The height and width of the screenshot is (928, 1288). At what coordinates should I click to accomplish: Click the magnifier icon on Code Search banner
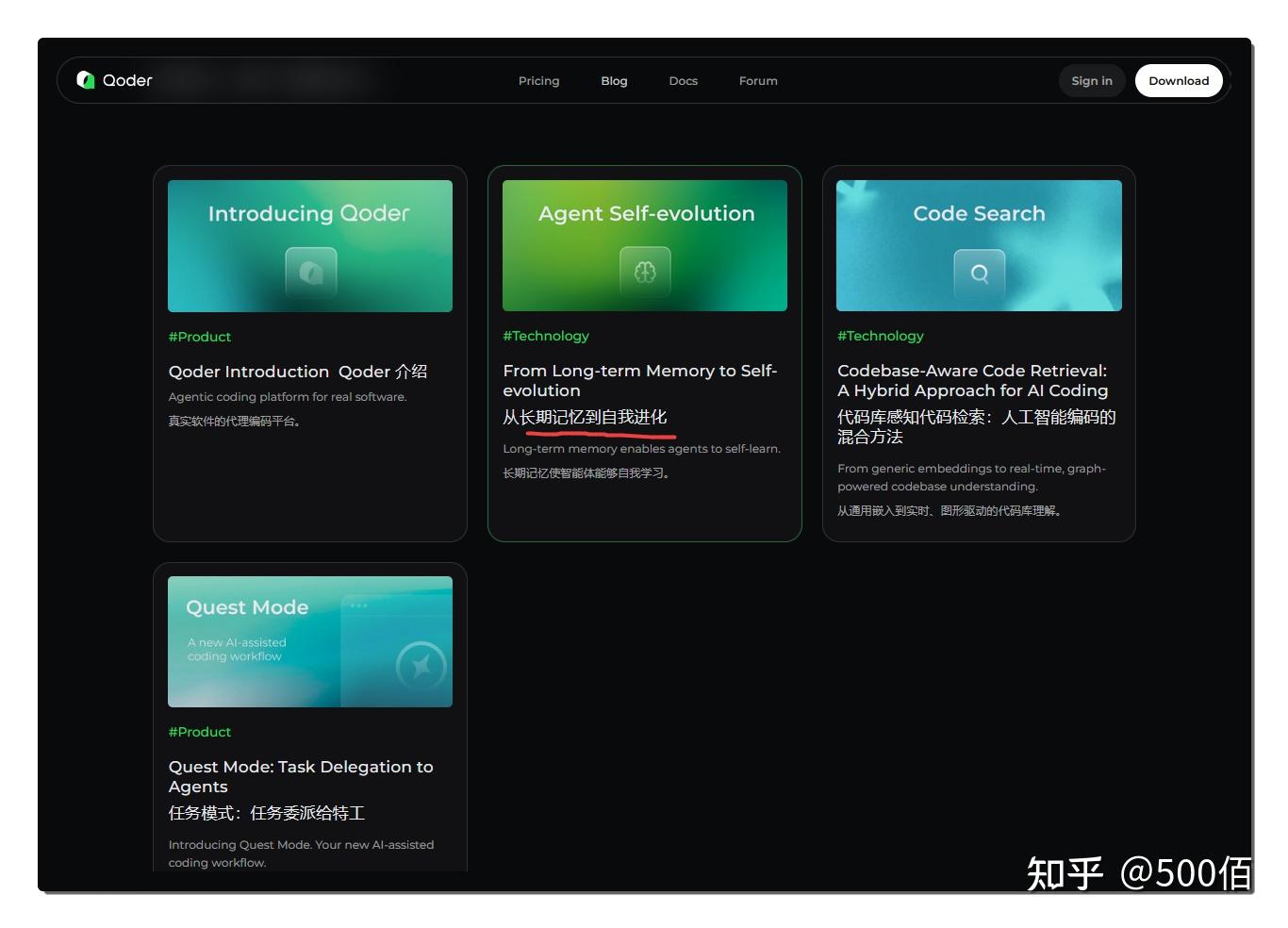(x=979, y=274)
